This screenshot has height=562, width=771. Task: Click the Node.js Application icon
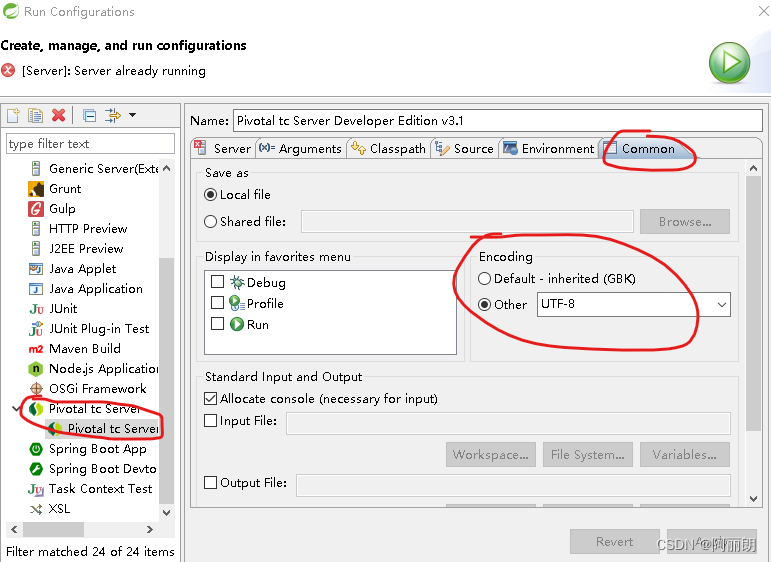(x=36, y=369)
